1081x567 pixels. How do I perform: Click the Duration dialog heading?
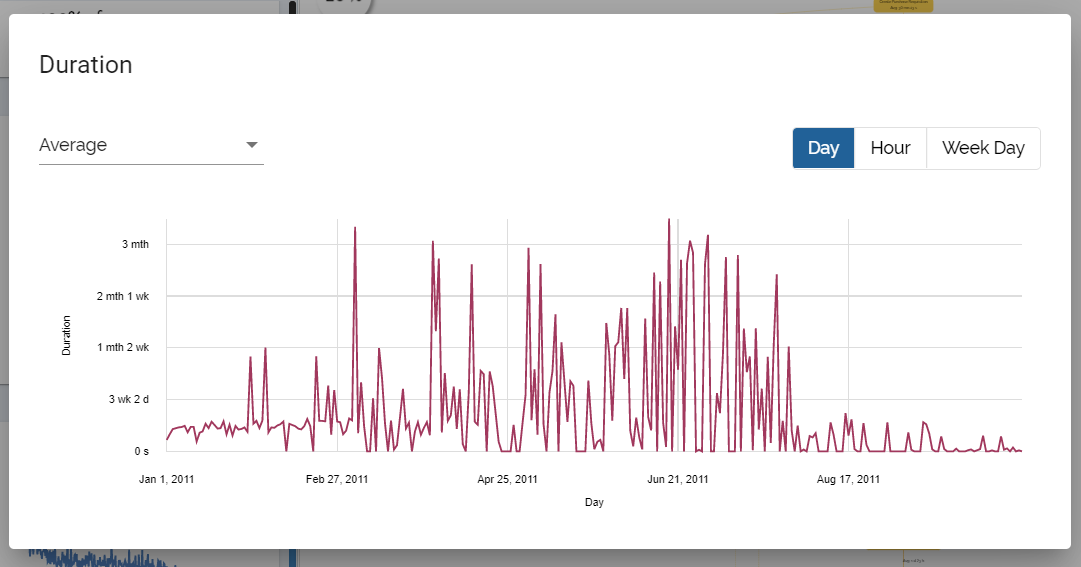86,65
